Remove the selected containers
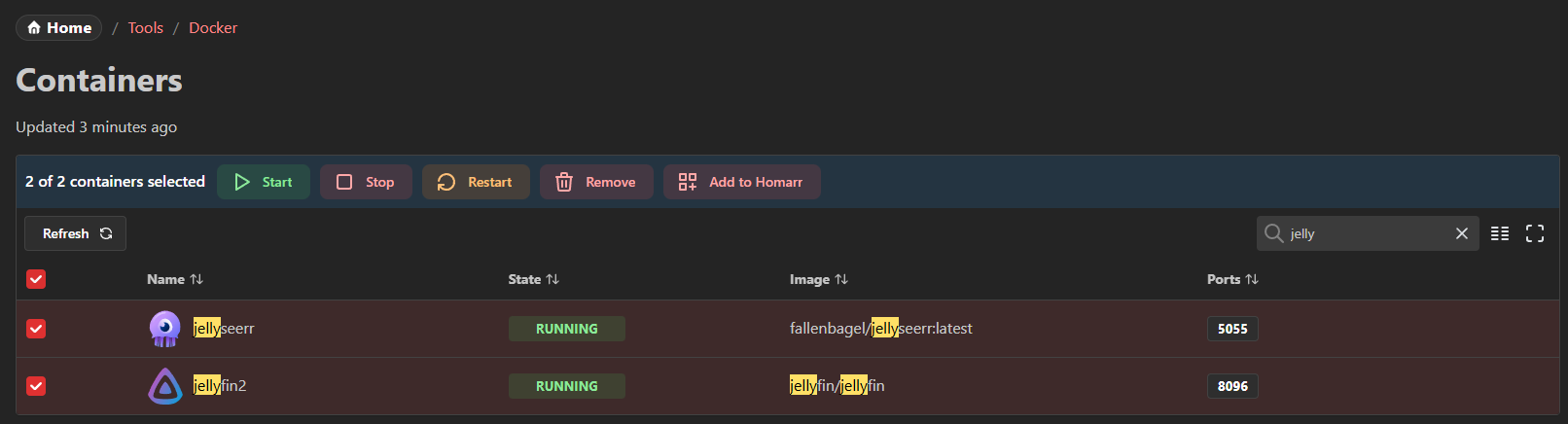This screenshot has width=1568, height=424. 596,182
